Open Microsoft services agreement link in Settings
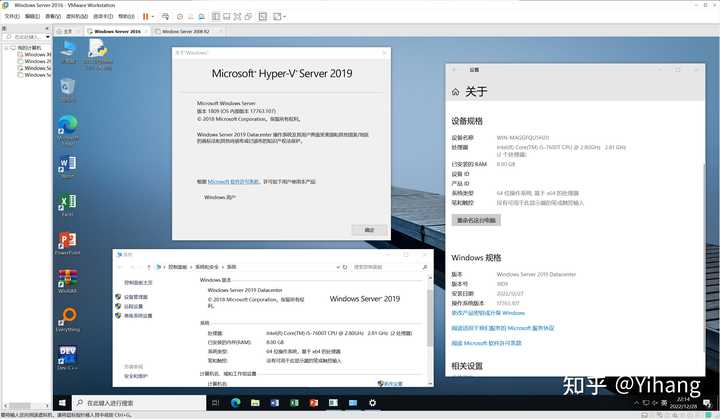The width and height of the screenshot is (720, 419). tap(503, 328)
